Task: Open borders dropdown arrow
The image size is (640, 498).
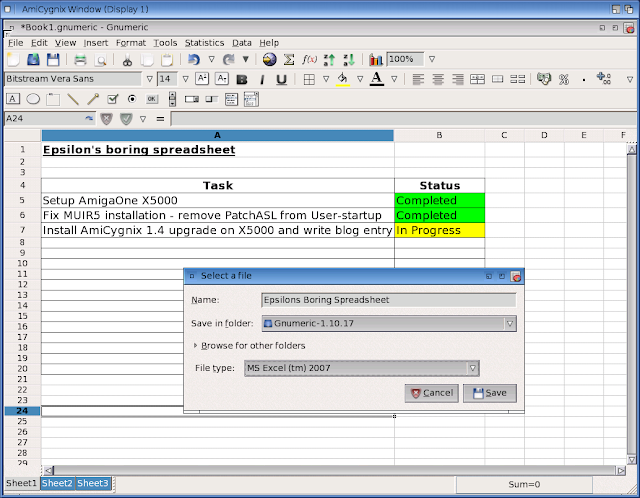Action: 326,79
